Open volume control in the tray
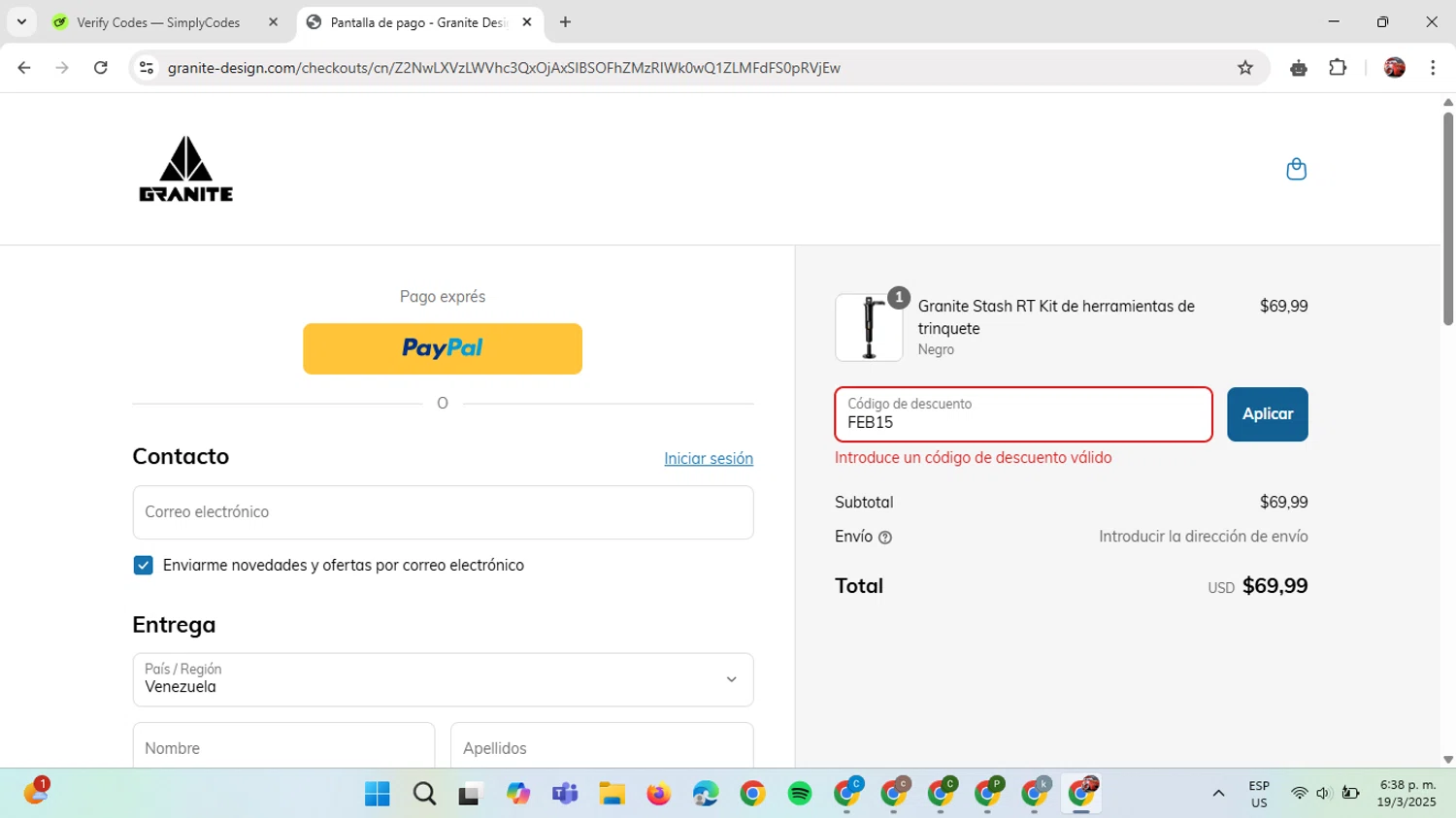Image resolution: width=1456 pixels, height=818 pixels. (x=1324, y=794)
